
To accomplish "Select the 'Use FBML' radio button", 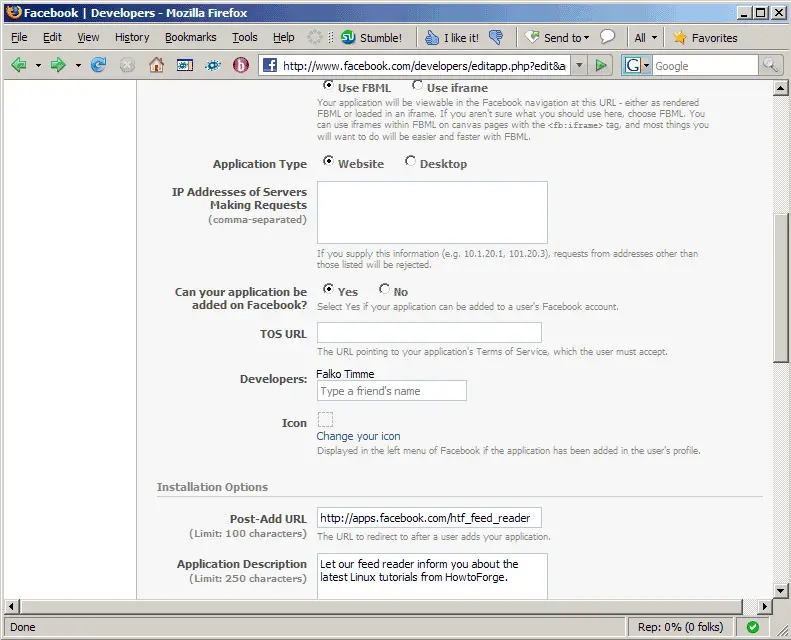I will tap(328, 85).
